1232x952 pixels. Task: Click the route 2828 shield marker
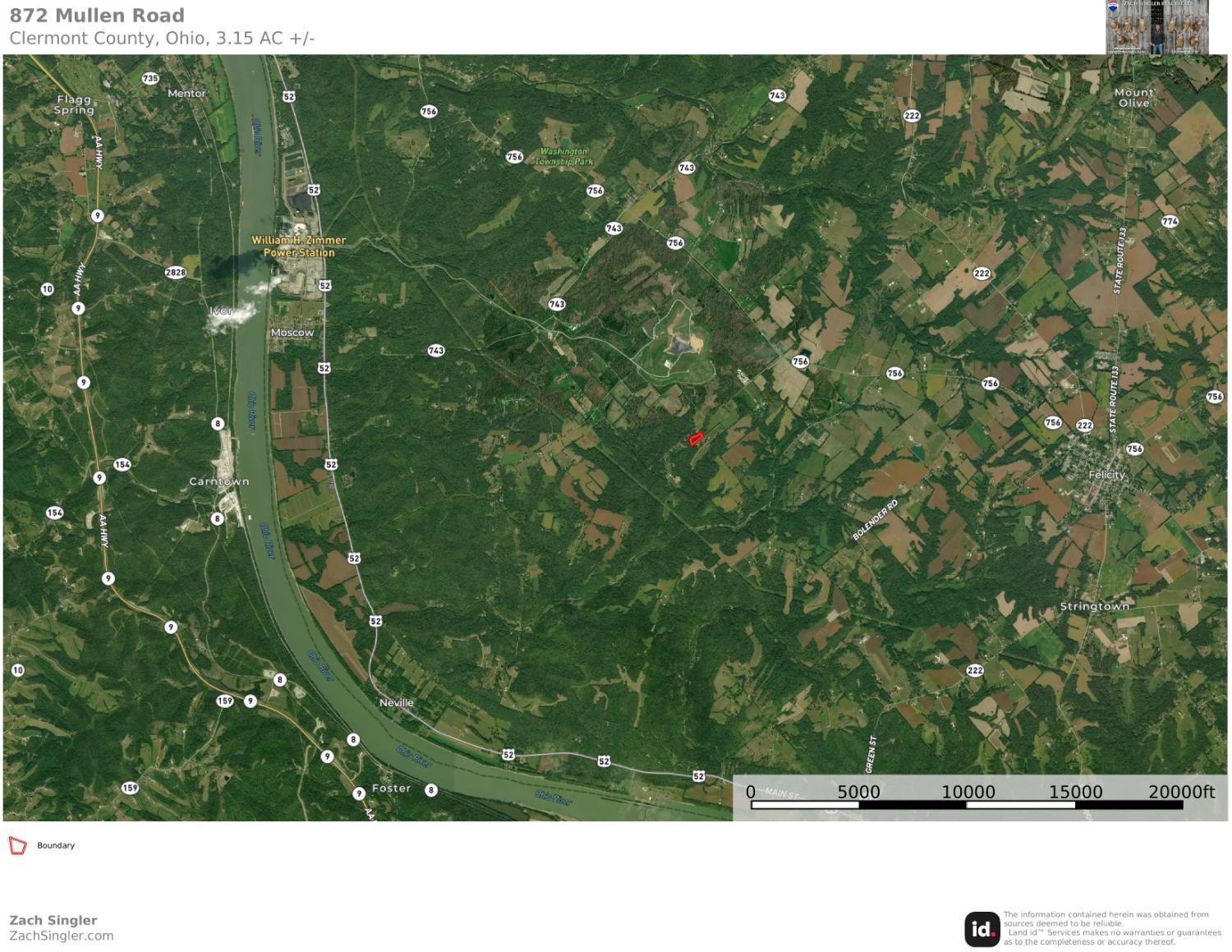tap(175, 273)
